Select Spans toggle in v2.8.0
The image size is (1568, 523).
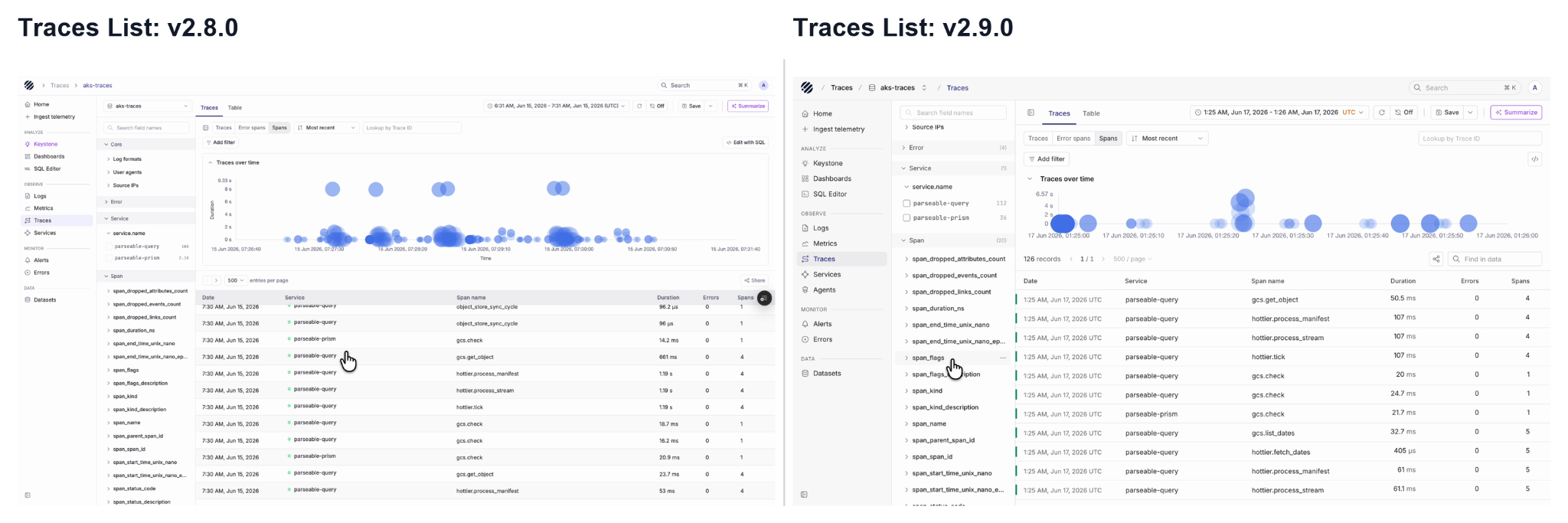click(279, 128)
